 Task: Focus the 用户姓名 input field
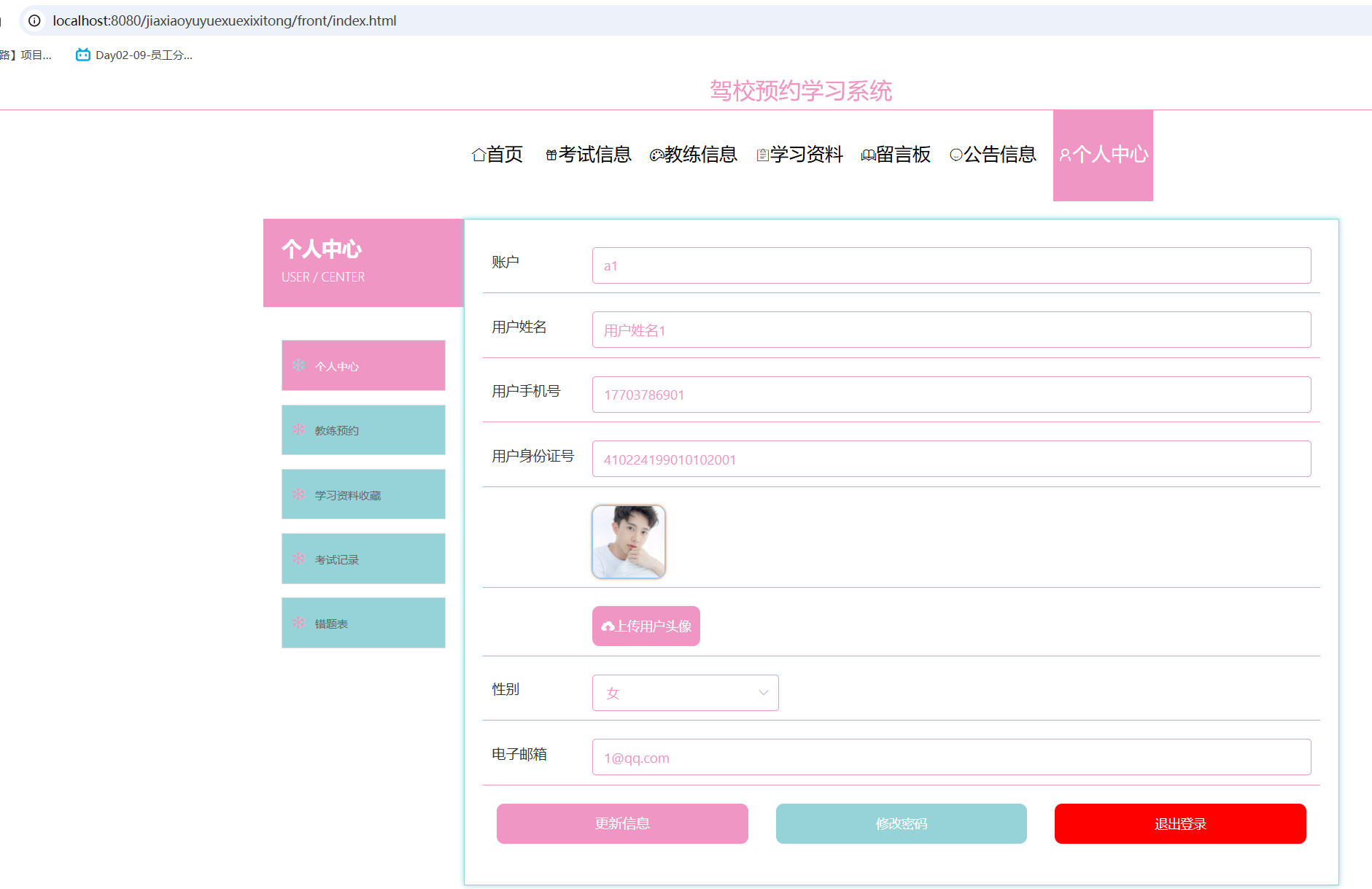pos(952,330)
